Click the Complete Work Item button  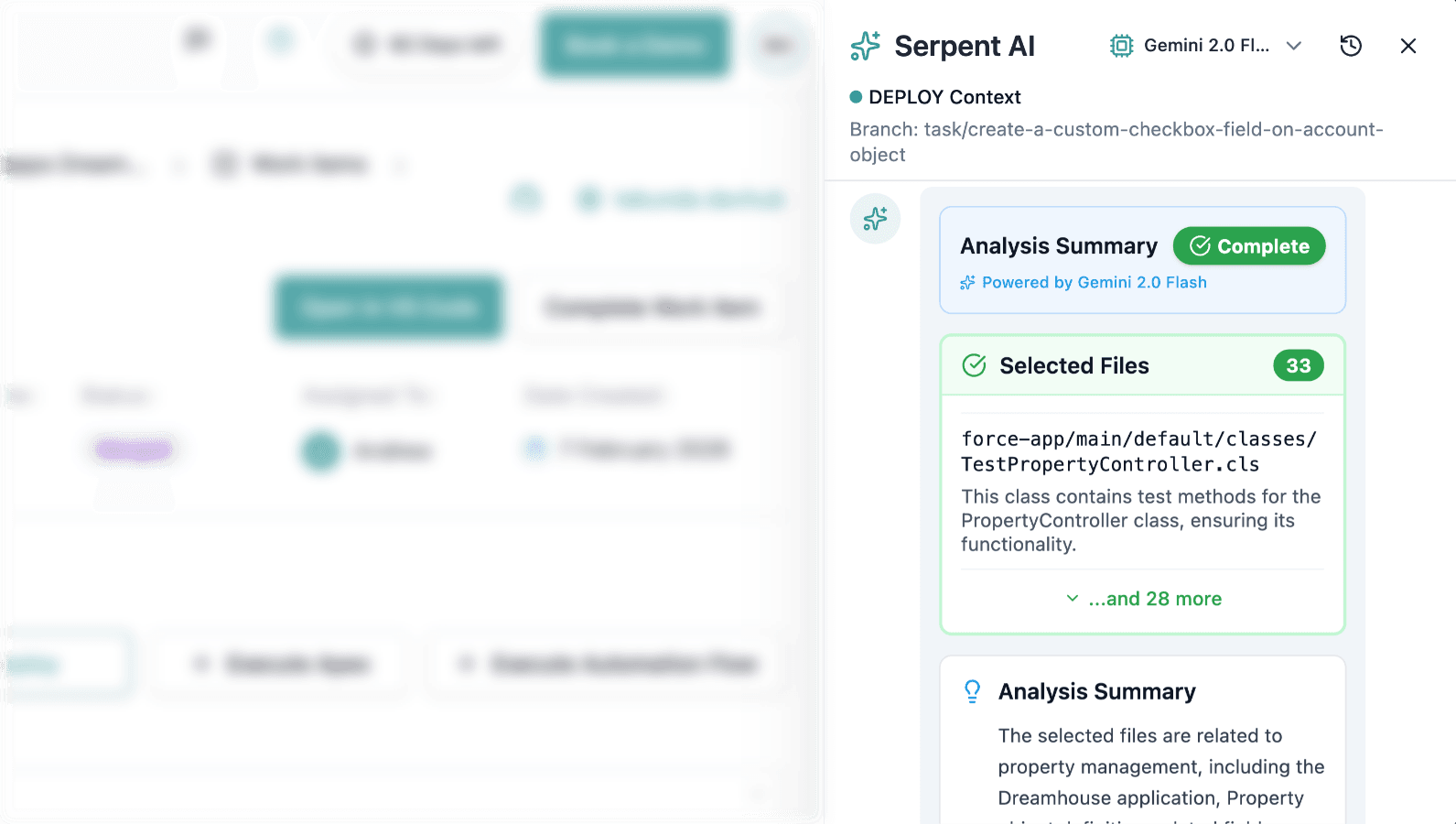tap(652, 308)
